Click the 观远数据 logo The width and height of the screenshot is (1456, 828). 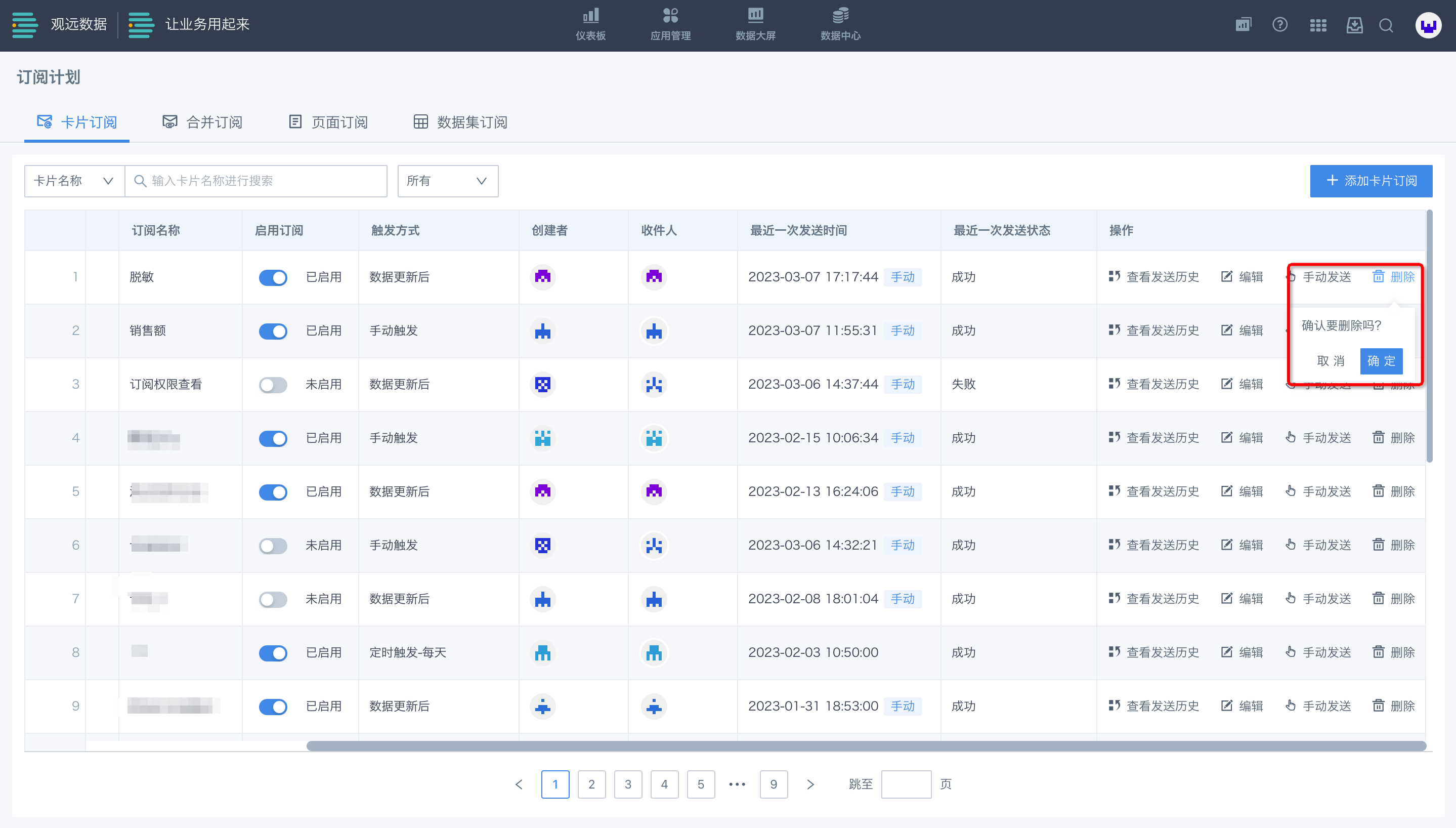(x=60, y=24)
